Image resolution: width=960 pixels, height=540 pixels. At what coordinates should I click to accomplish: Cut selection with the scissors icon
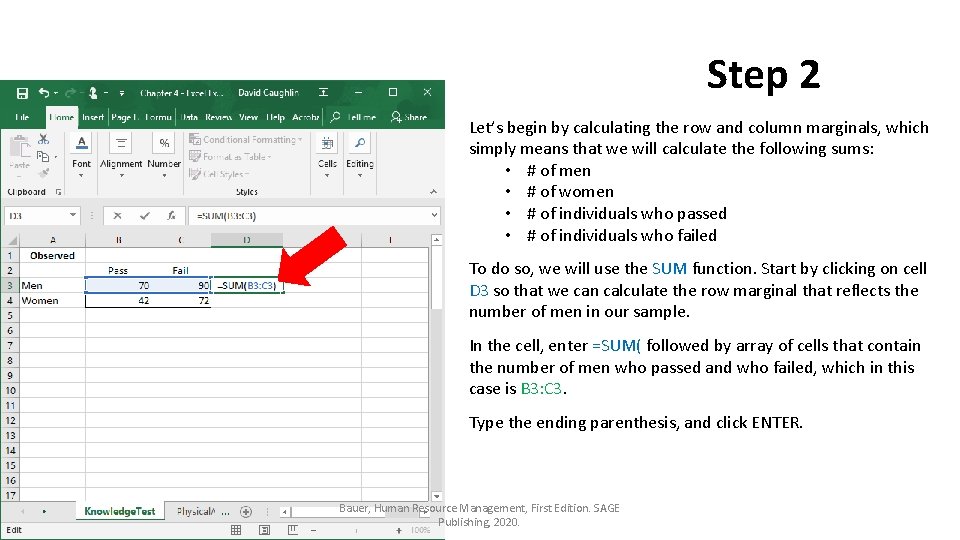43,140
